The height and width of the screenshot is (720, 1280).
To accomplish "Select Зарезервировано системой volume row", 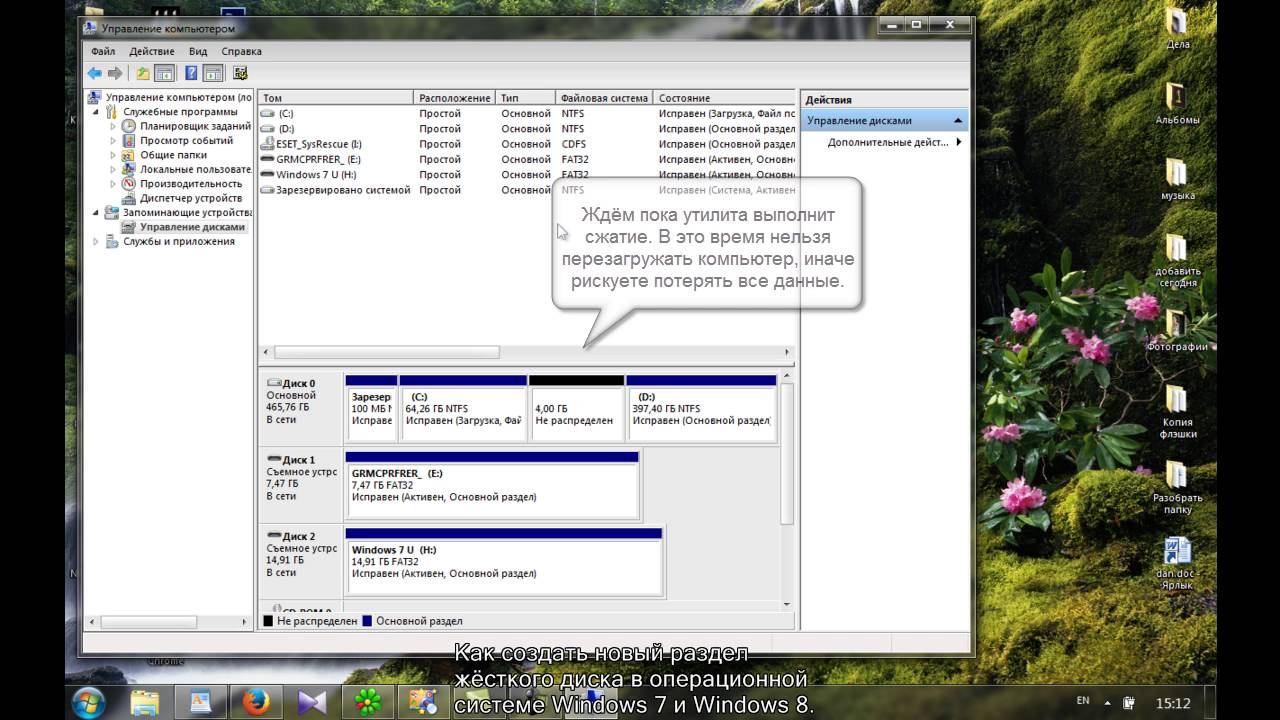I will pyautogui.click(x=527, y=190).
